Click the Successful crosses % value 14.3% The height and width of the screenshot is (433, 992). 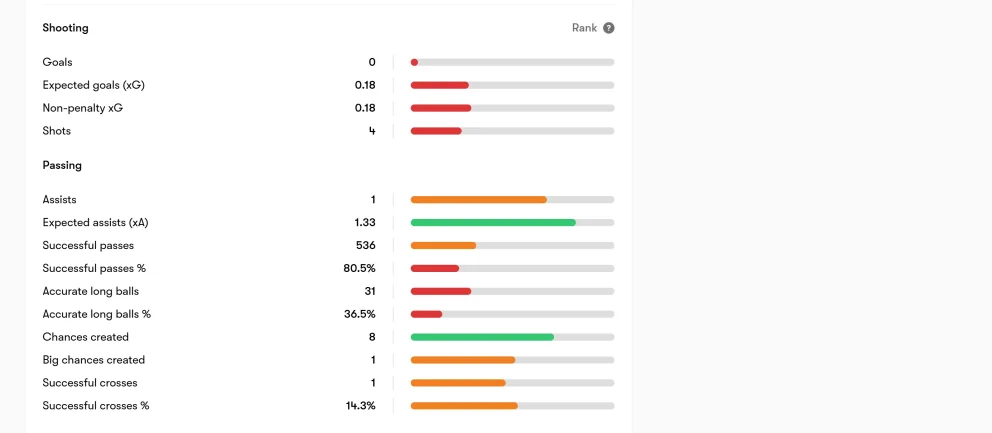[361, 406]
